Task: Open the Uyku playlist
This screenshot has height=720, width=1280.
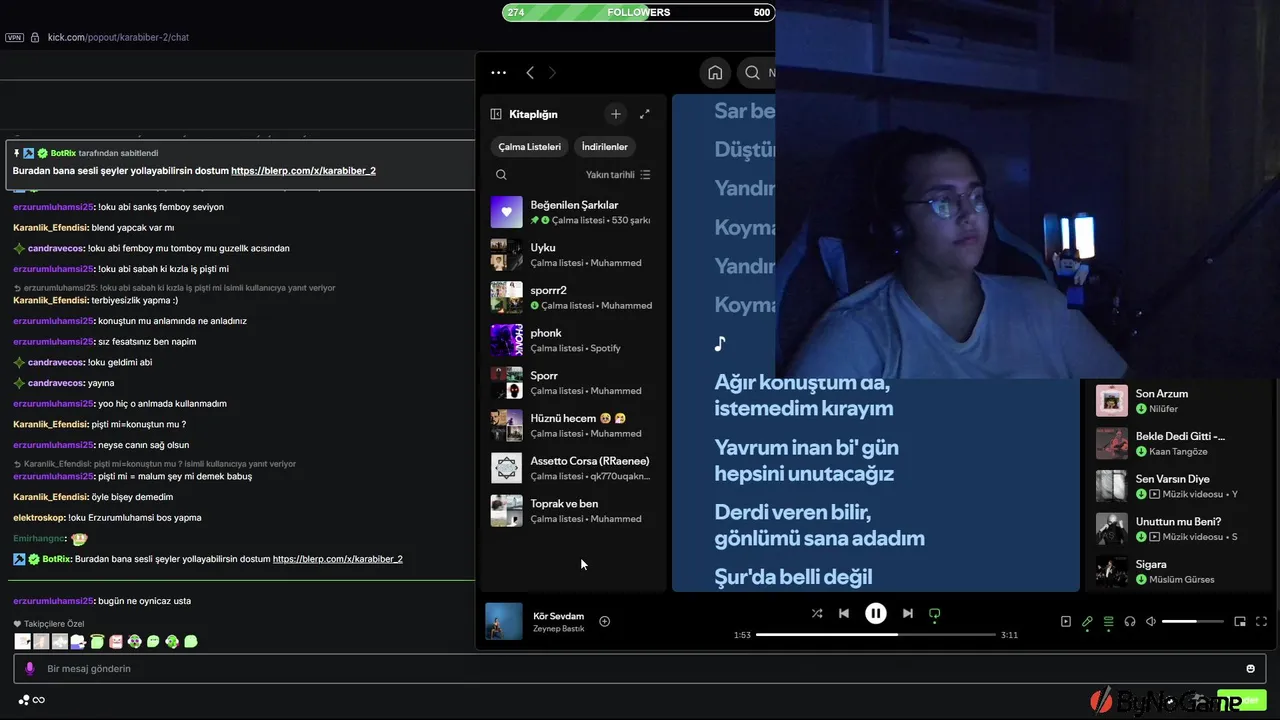Action: [x=572, y=255]
